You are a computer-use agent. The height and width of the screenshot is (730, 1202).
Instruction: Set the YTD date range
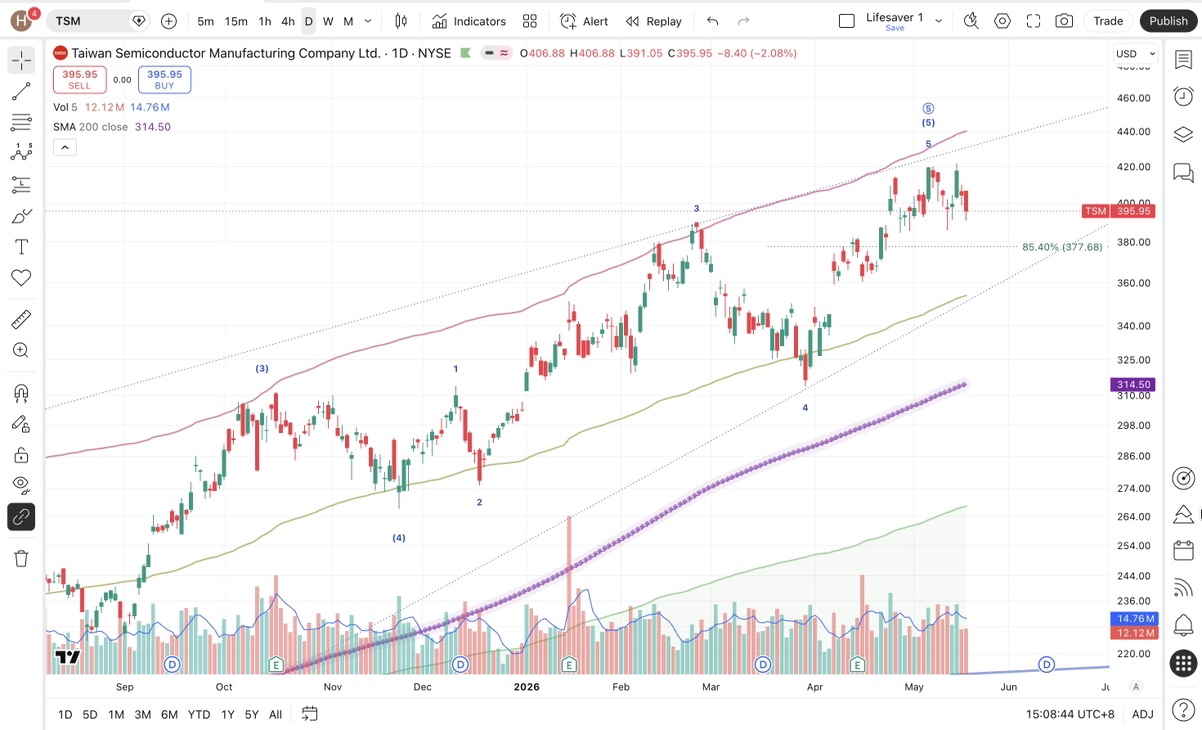199,714
